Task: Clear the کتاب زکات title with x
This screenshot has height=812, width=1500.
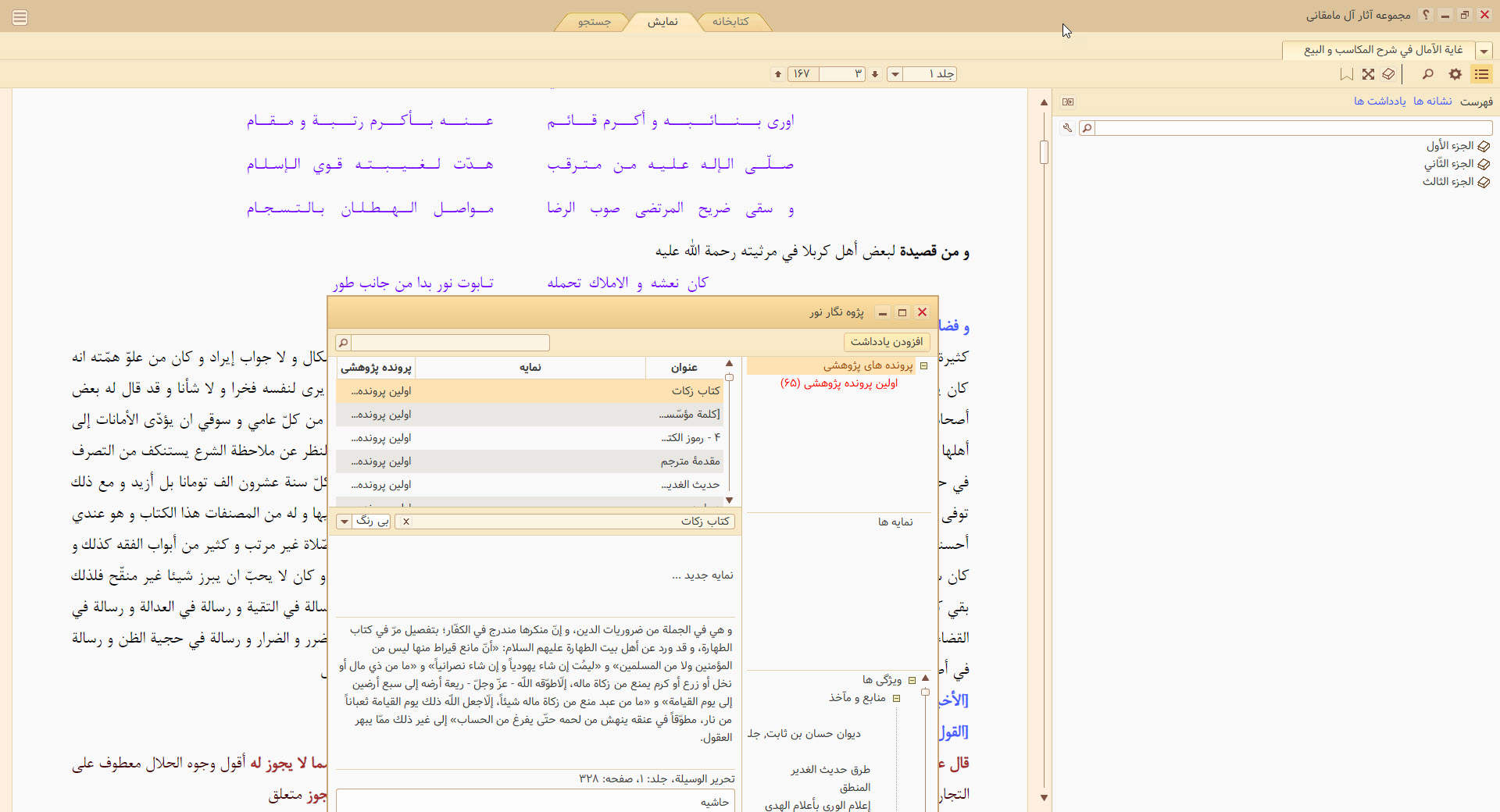Action: tap(406, 522)
